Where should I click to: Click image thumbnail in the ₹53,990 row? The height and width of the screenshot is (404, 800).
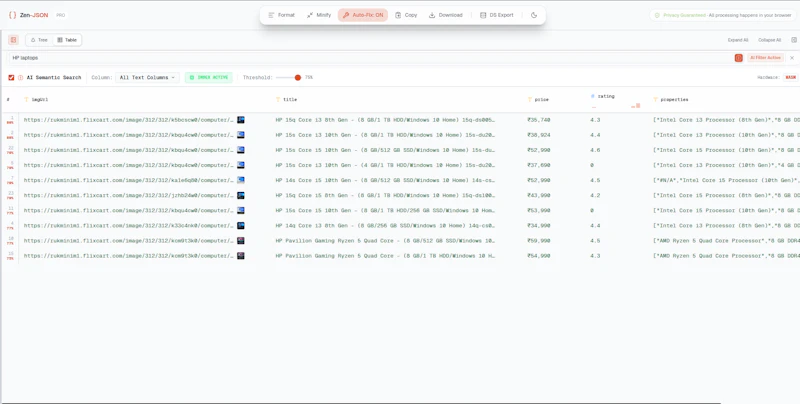pyautogui.click(x=241, y=210)
